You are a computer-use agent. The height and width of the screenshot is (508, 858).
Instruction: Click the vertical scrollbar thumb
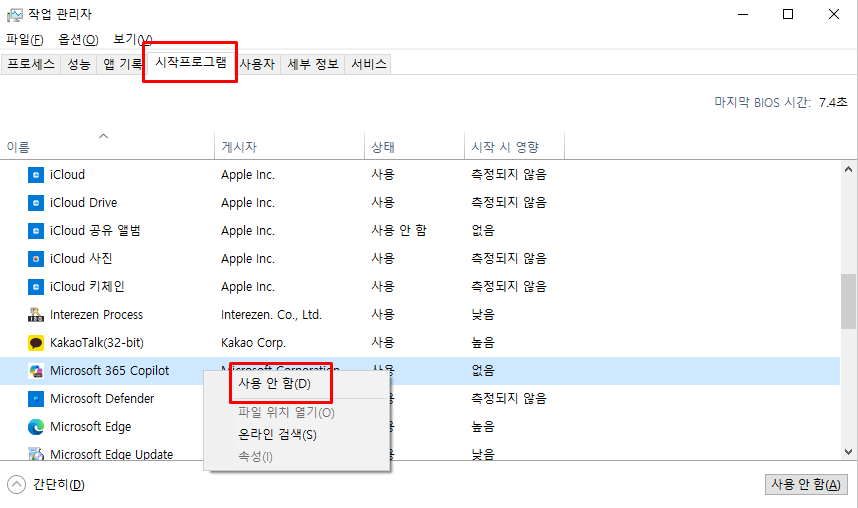coord(849,301)
